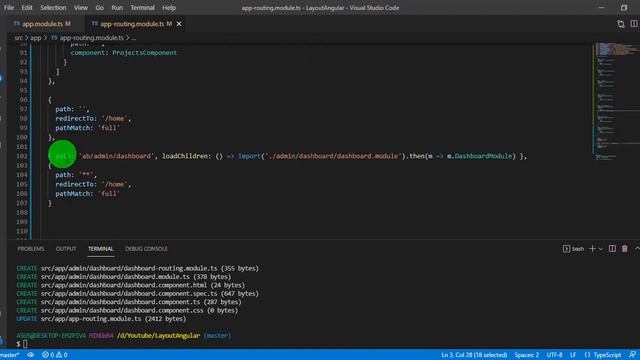Screen dimensions: 640x360
Task: Change indentation via Spaces: 2
Action: (527, 355)
